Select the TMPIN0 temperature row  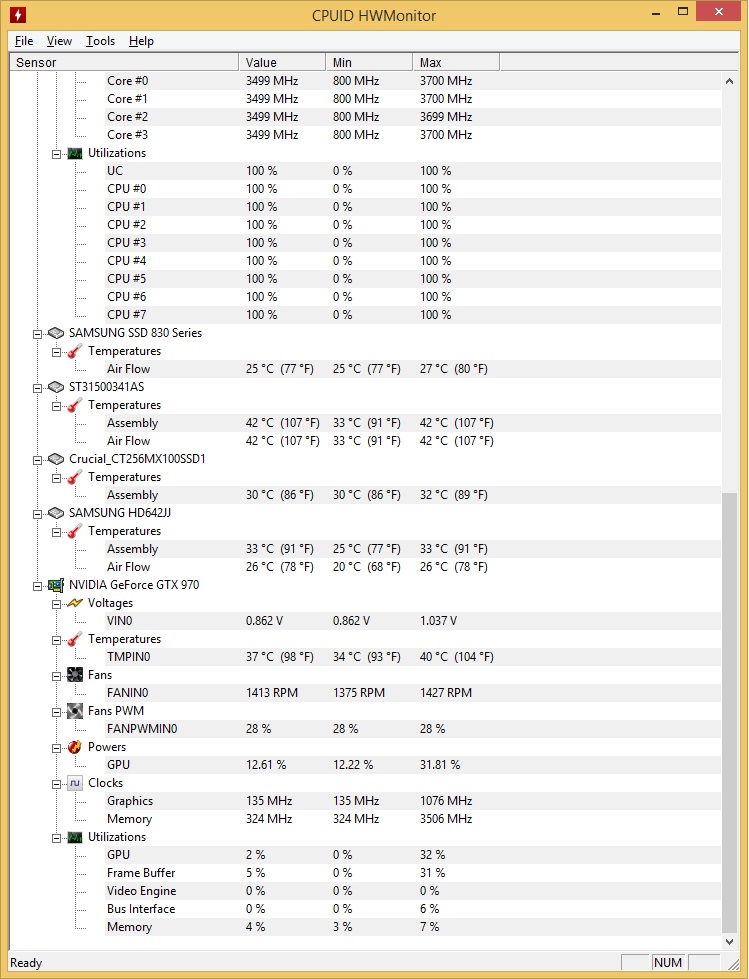[x=365, y=657]
